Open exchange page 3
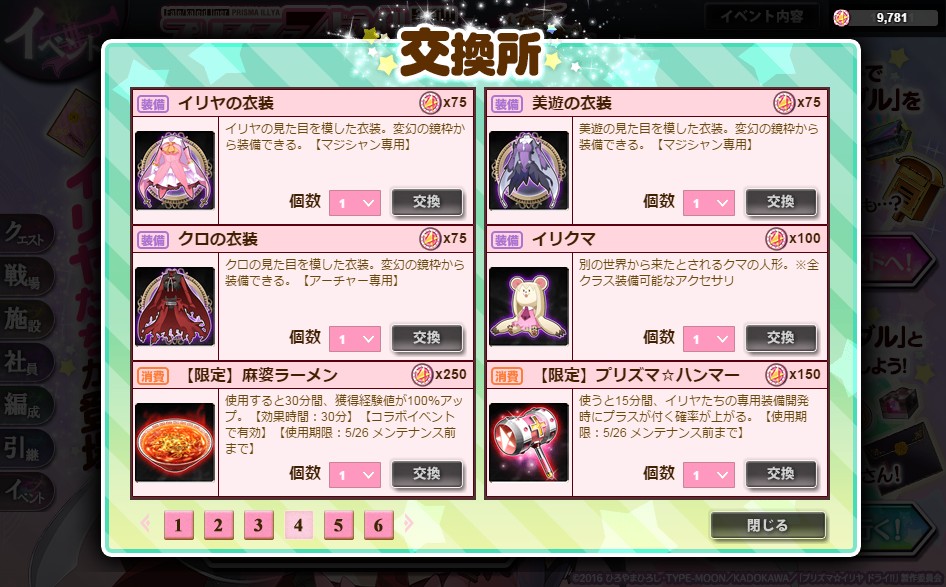946x587 pixels. coord(259,525)
